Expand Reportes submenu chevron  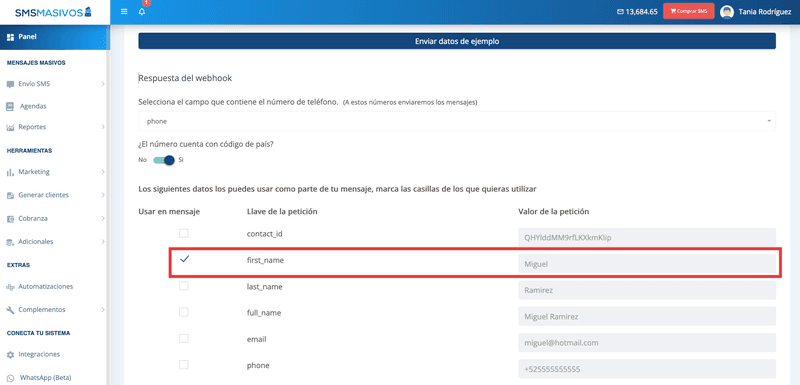click(103, 127)
